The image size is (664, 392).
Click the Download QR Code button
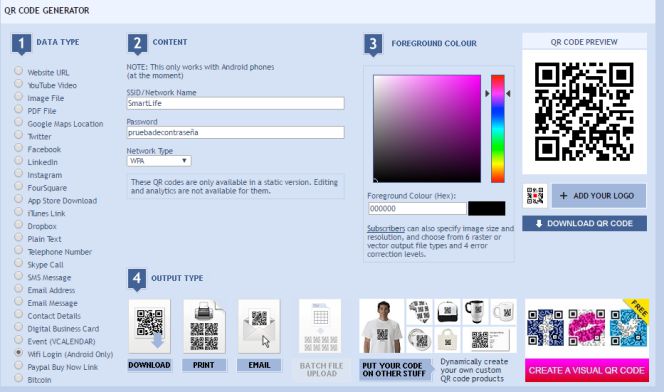pyautogui.click(x=584, y=224)
